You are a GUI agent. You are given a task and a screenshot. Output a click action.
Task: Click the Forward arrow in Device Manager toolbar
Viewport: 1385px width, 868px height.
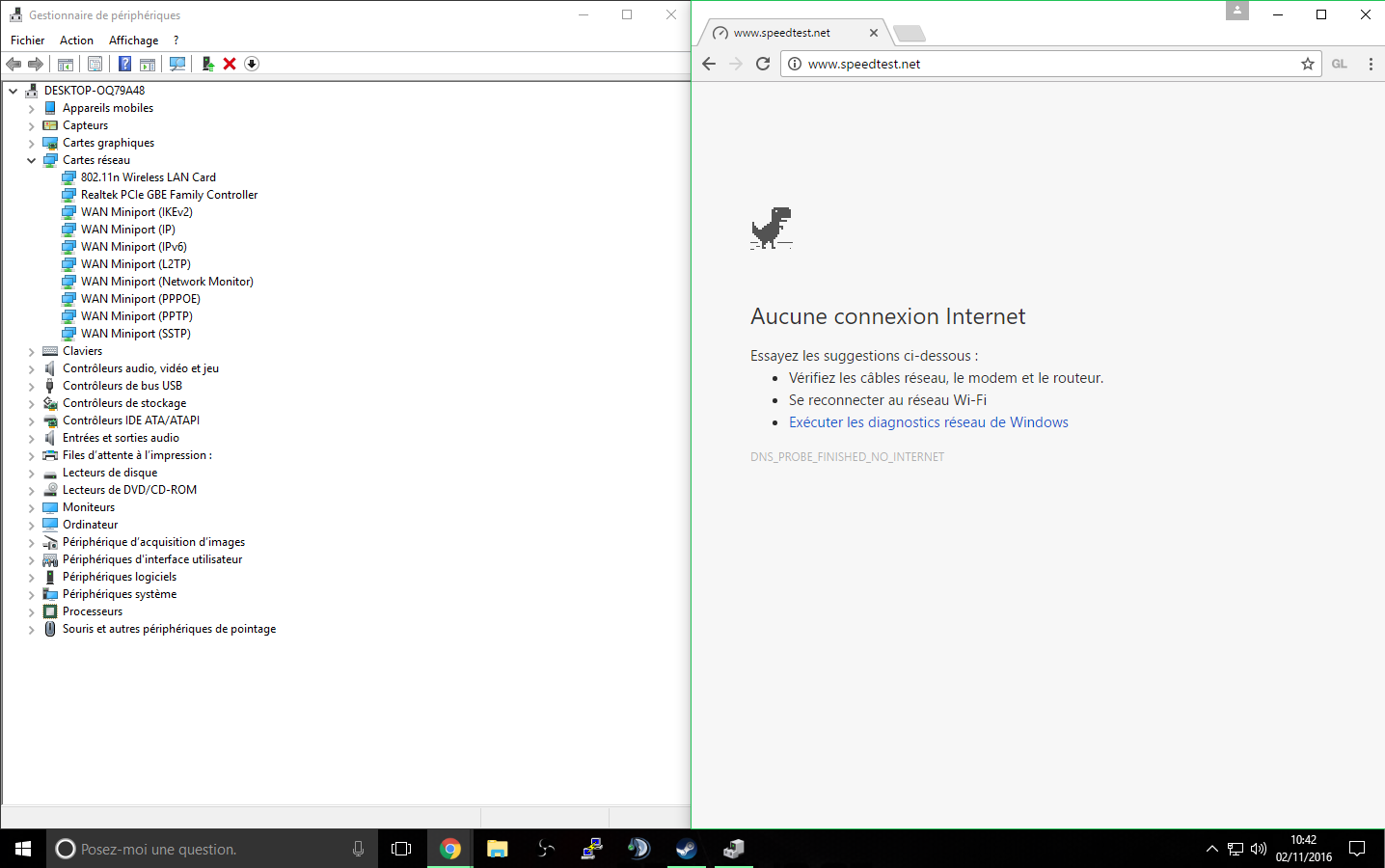pyautogui.click(x=36, y=64)
